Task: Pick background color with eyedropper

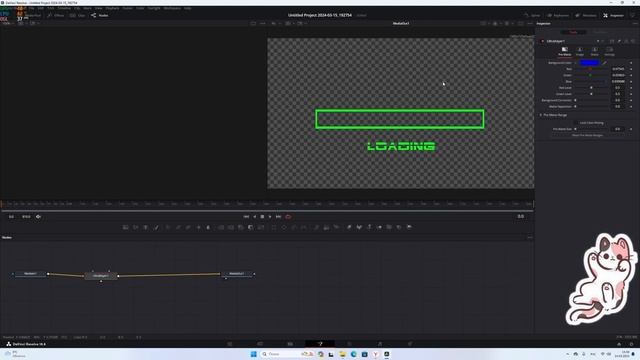Action: (x=604, y=63)
